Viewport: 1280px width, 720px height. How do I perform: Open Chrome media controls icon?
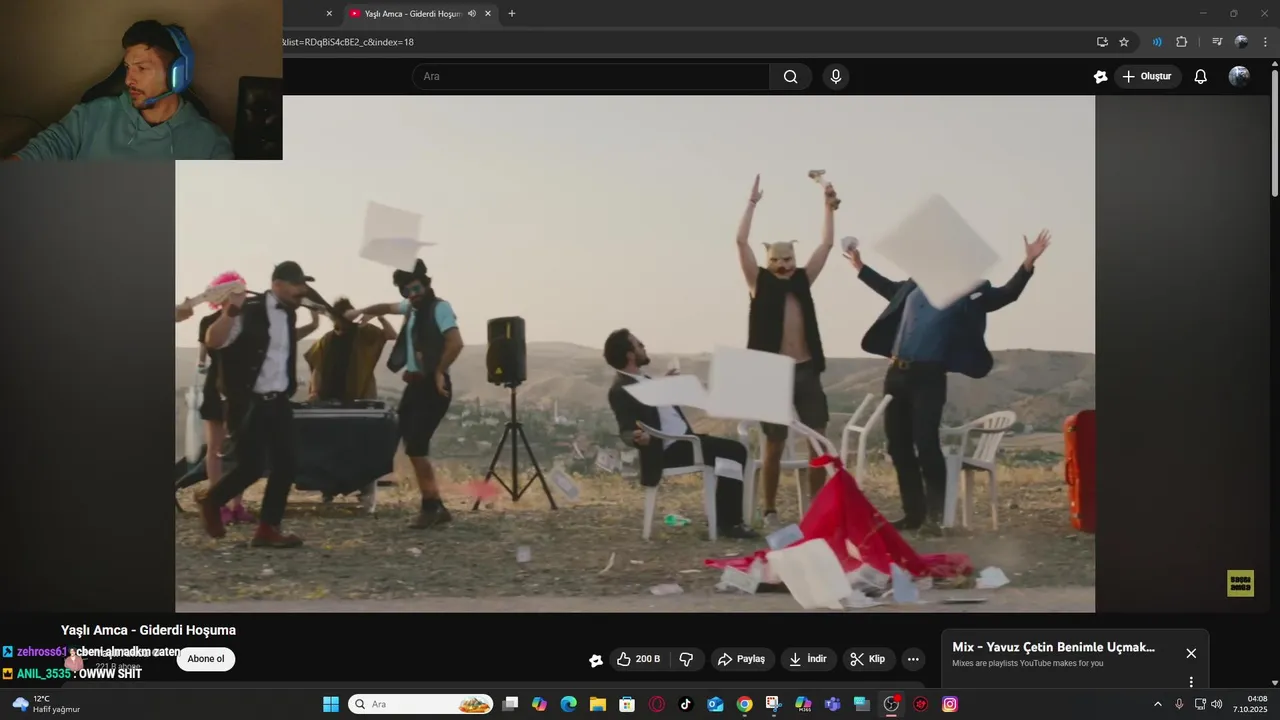pos(1217,42)
